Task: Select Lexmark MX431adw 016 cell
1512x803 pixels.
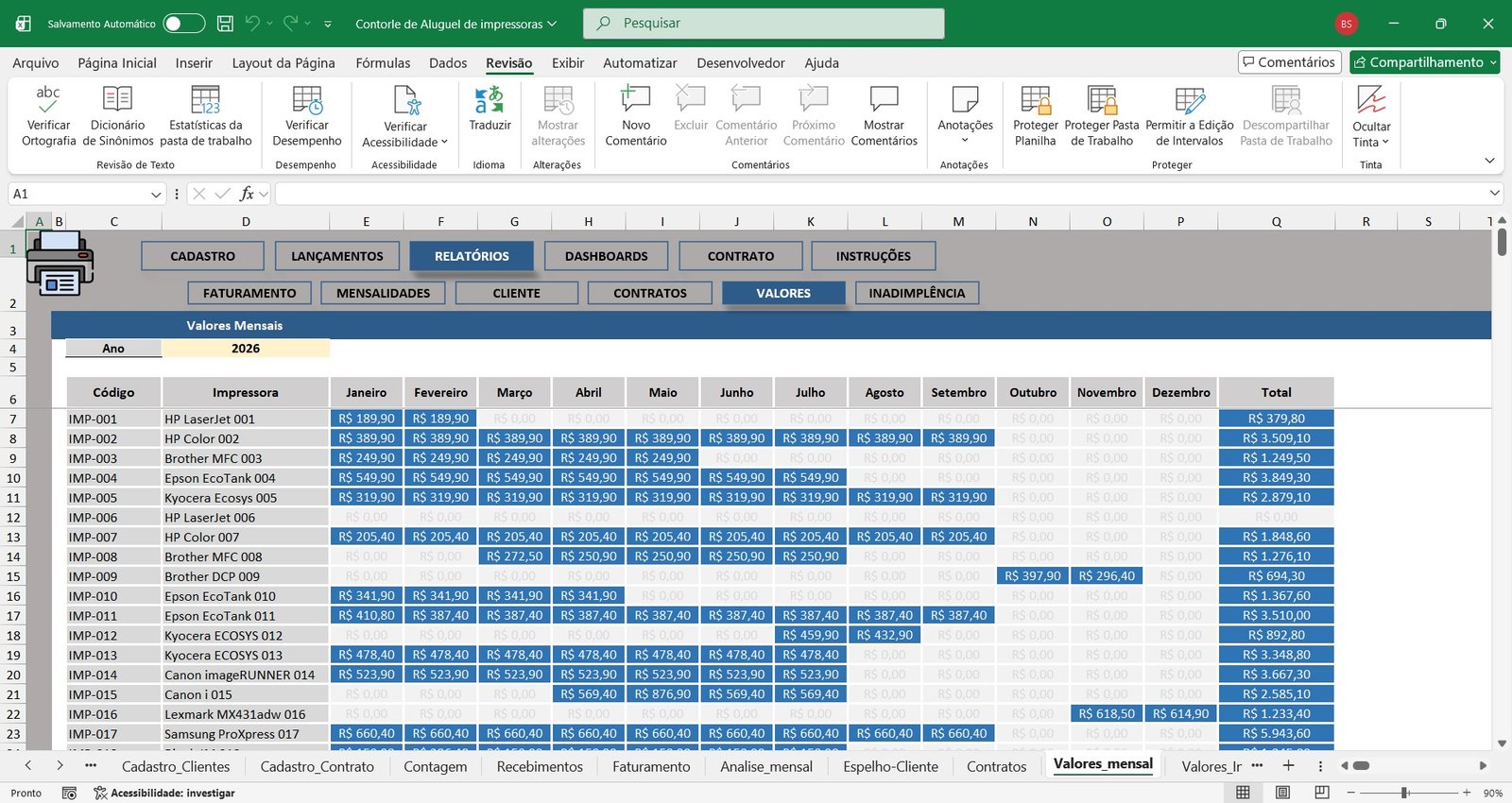Action: (246, 714)
